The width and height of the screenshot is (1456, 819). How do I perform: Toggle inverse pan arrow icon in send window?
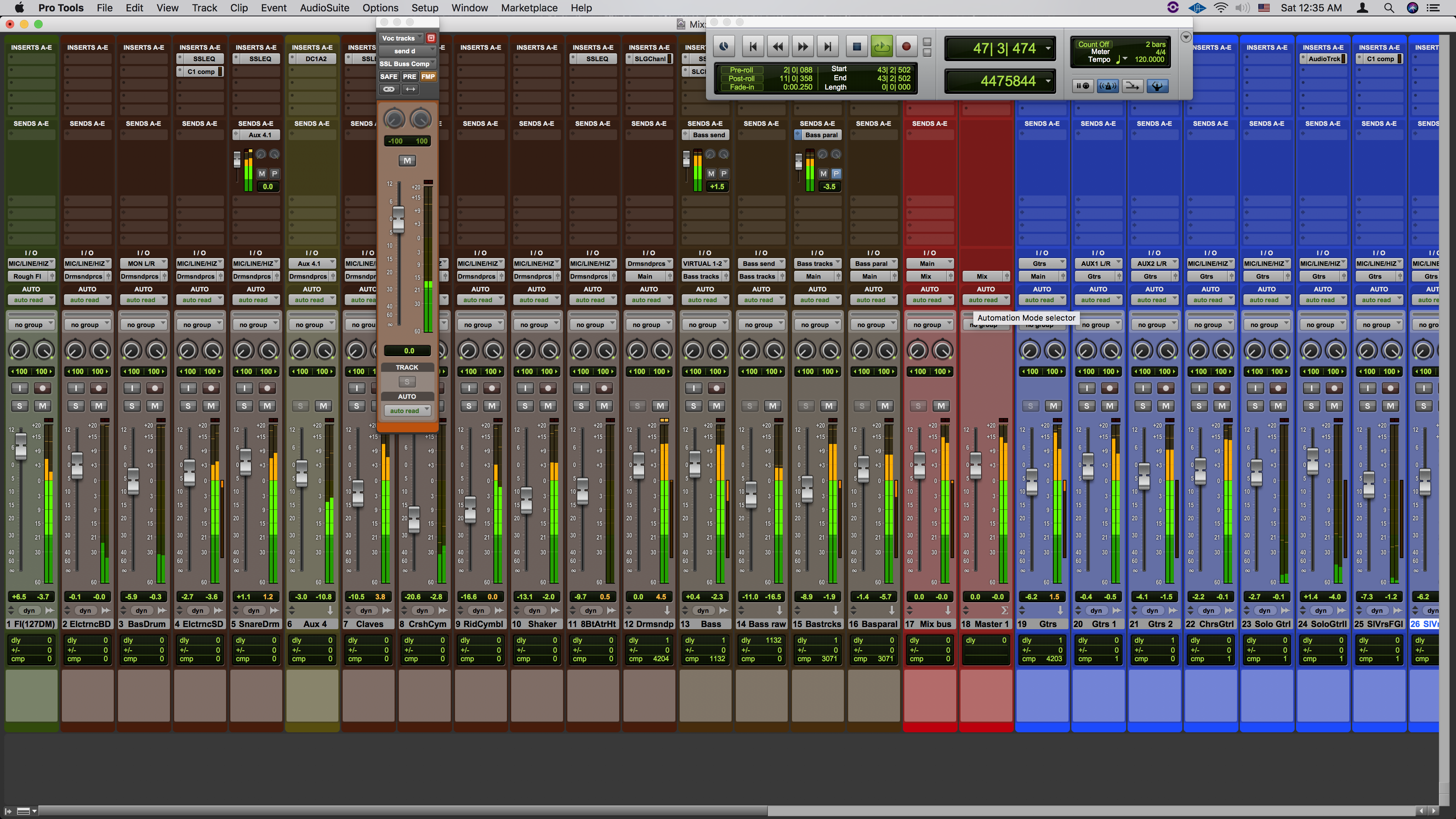[410, 89]
